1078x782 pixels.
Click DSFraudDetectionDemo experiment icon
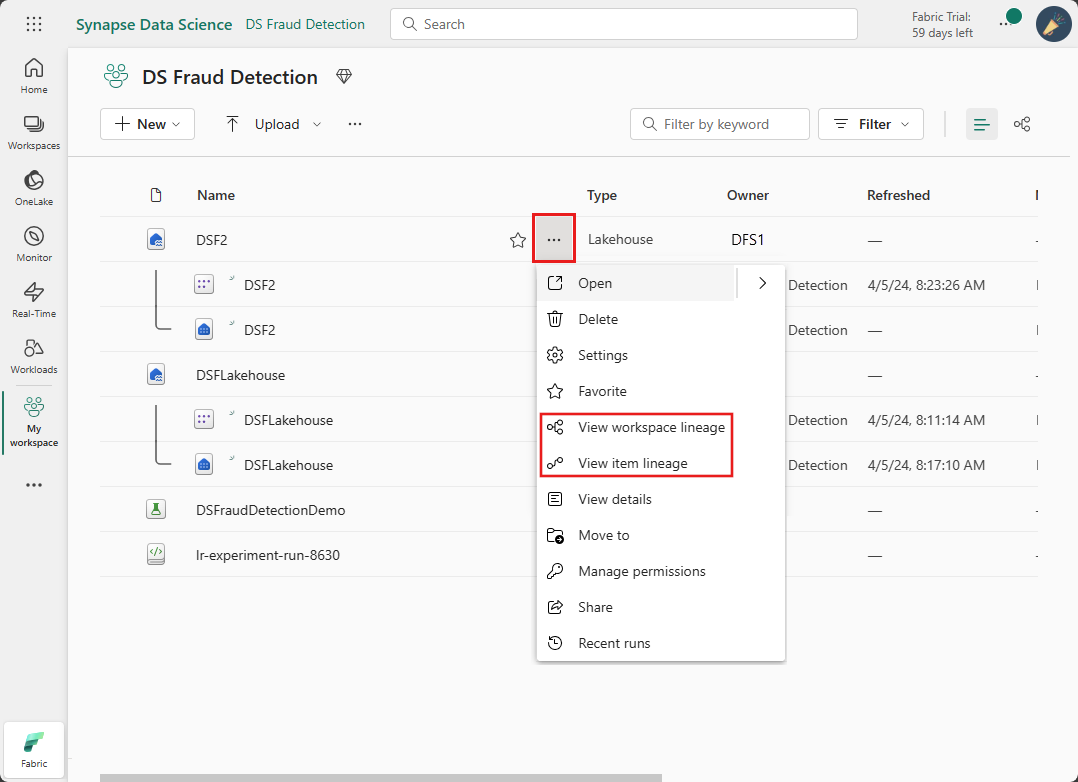point(156,510)
